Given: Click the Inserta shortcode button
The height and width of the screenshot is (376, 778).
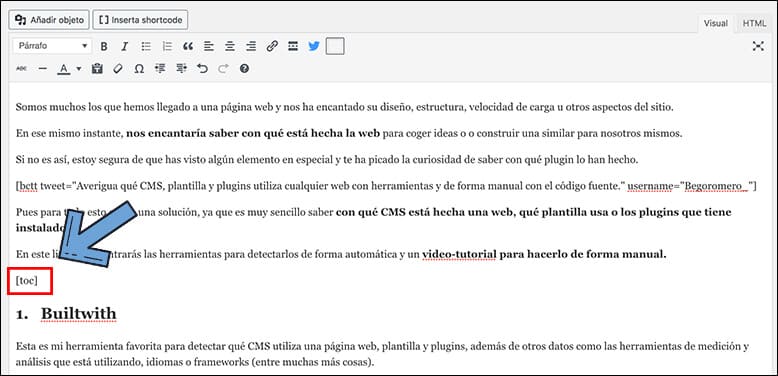Looking at the screenshot, I should click(x=140, y=20).
